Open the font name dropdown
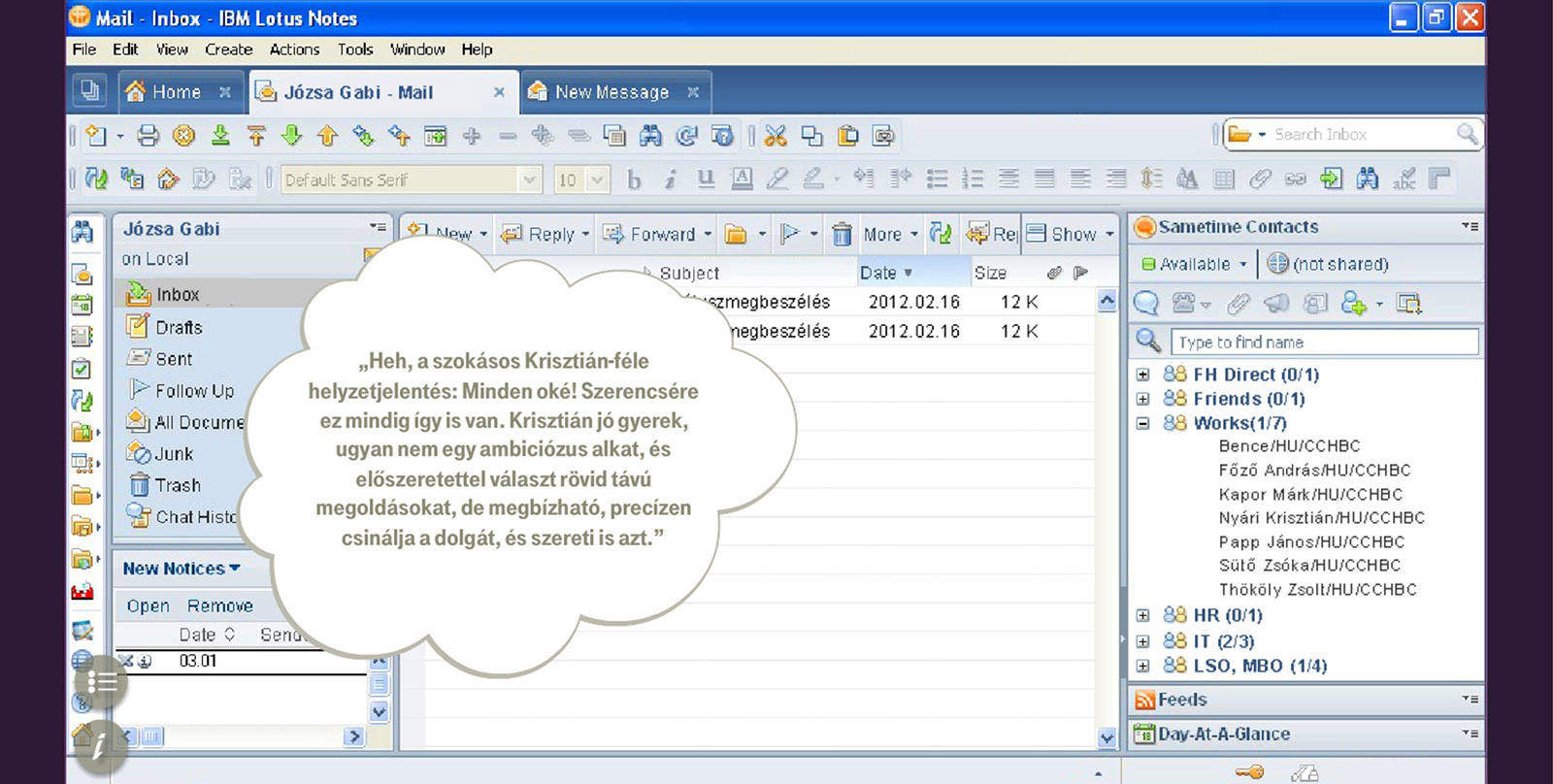Image resolution: width=1553 pixels, height=784 pixels. 529,180
